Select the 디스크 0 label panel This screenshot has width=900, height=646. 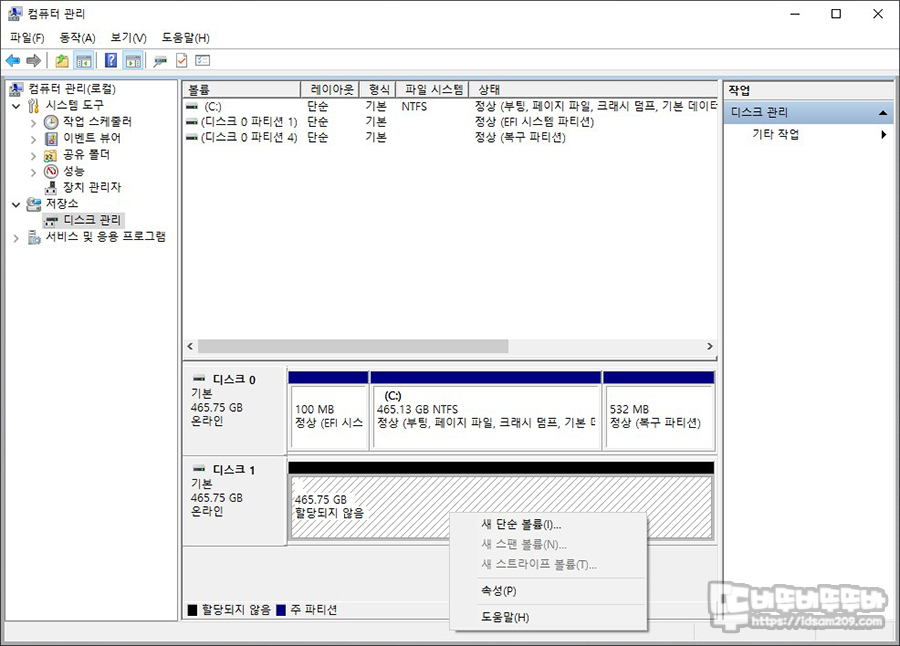pyautogui.click(x=234, y=411)
